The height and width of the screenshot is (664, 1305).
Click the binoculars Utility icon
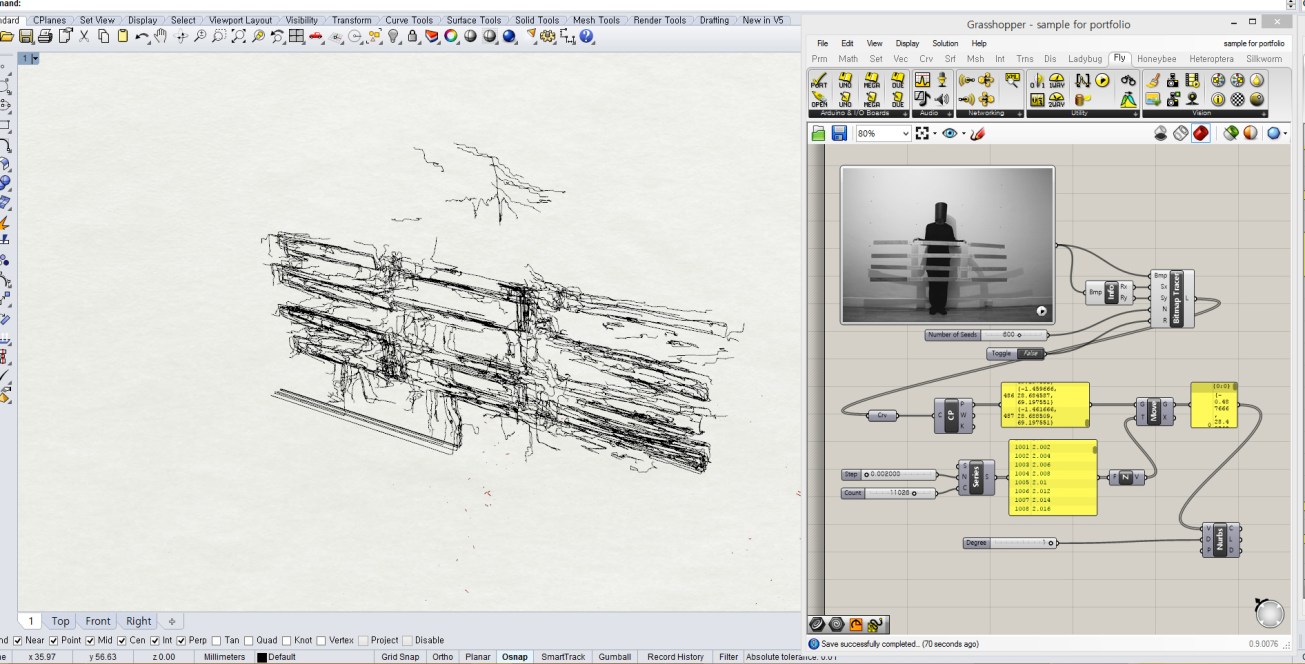(x=1129, y=81)
